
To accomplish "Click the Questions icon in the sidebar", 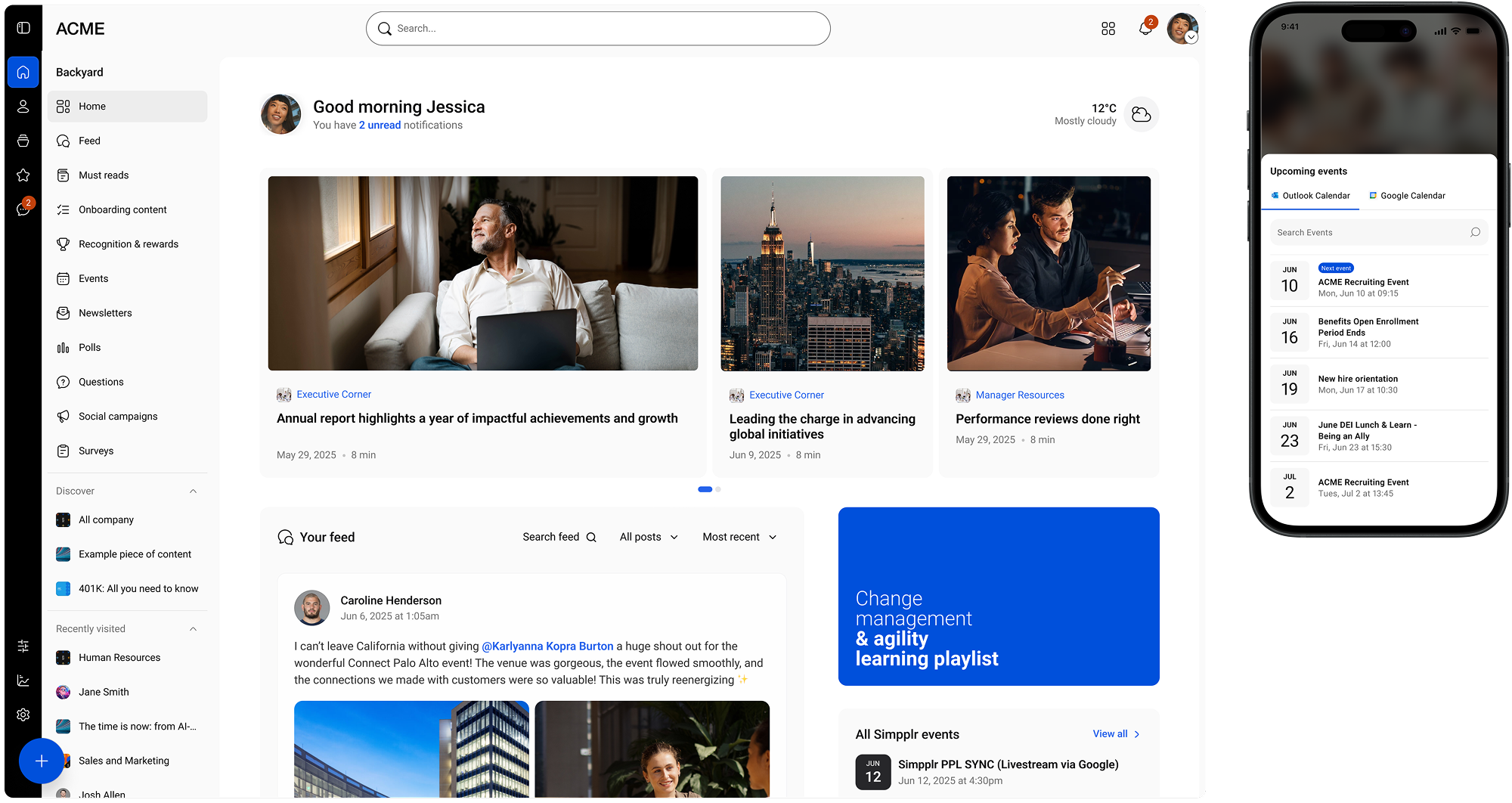I will (64, 382).
